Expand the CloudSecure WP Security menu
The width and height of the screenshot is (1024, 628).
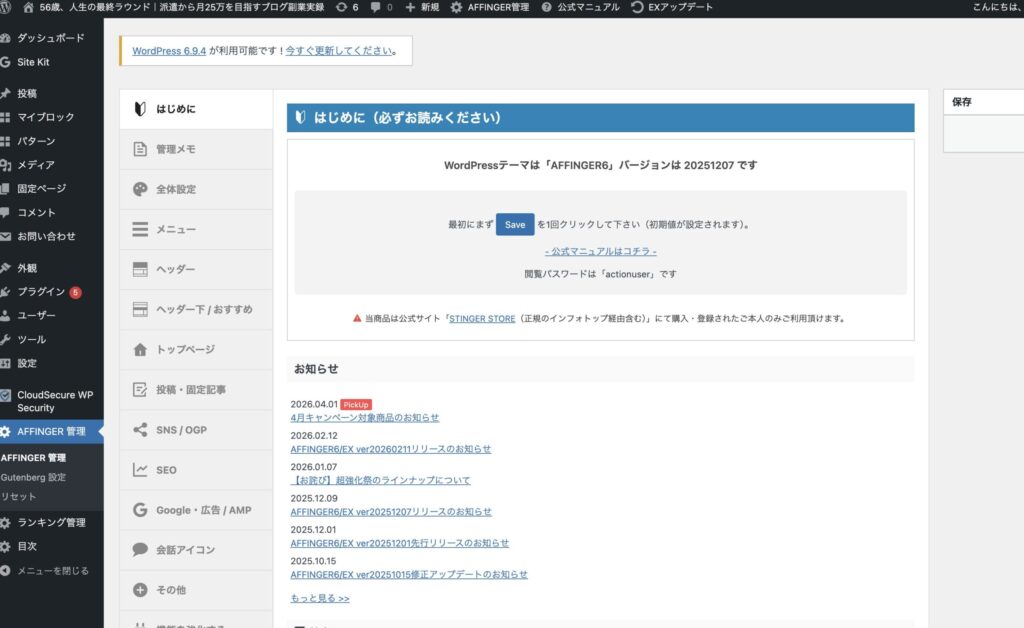pyautogui.click(x=50, y=401)
